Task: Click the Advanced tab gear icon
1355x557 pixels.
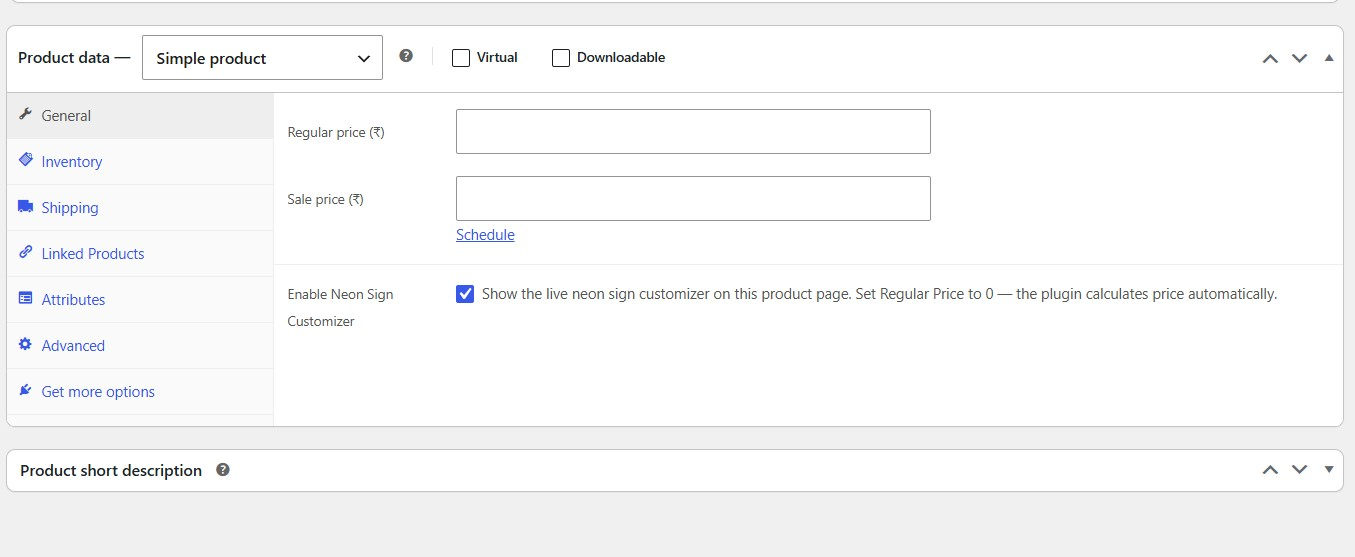Action: [x=26, y=345]
